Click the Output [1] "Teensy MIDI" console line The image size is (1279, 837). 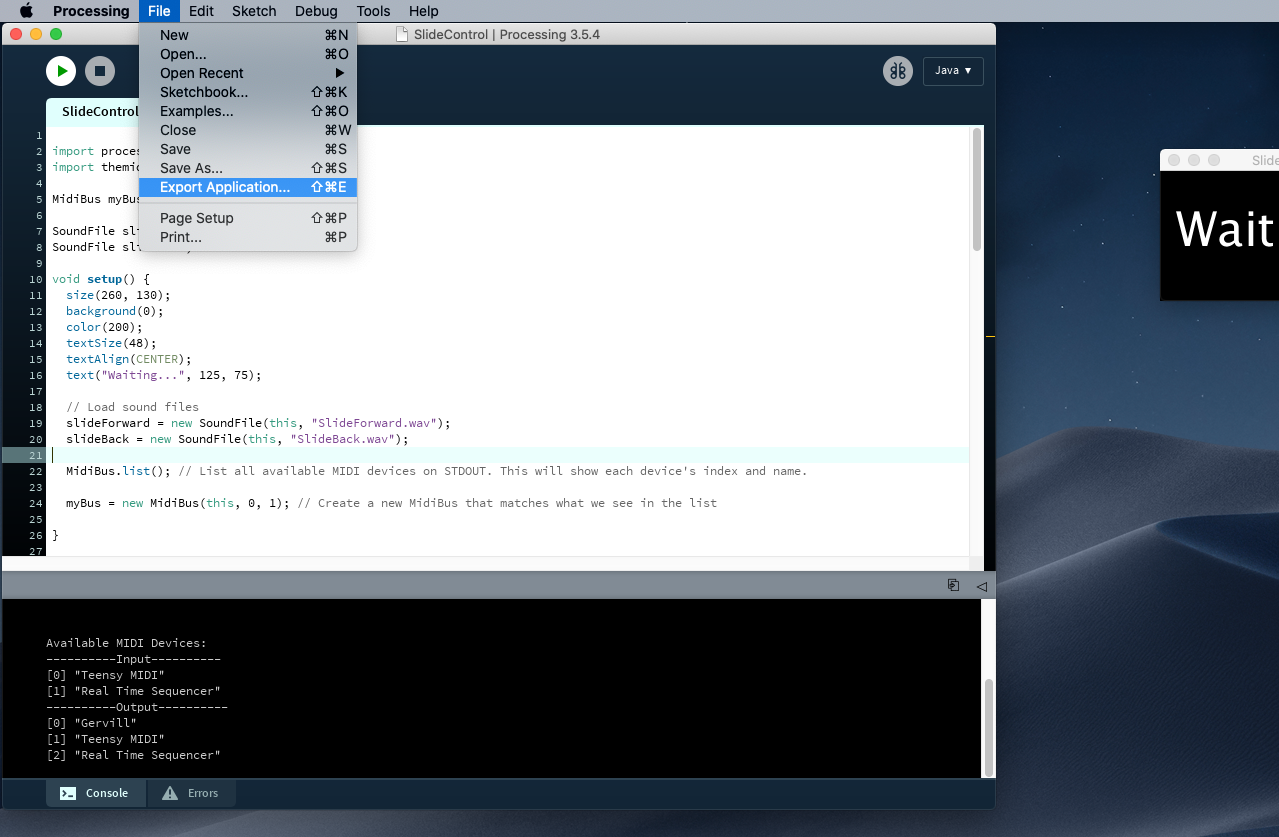click(105, 739)
